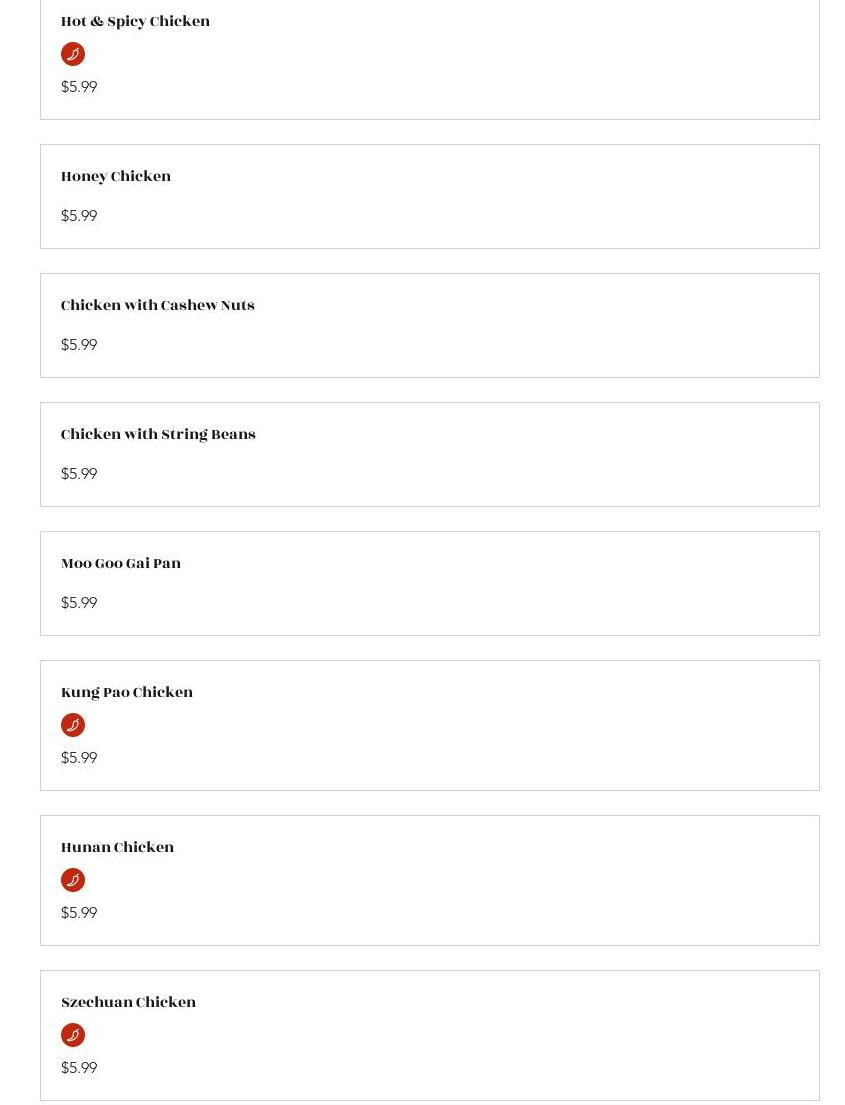Image resolution: width=845 pixels, height=1105 pixels.
Task: Click the $5.99 price of Kung Pao Chicken
Action: pos(79,757)
